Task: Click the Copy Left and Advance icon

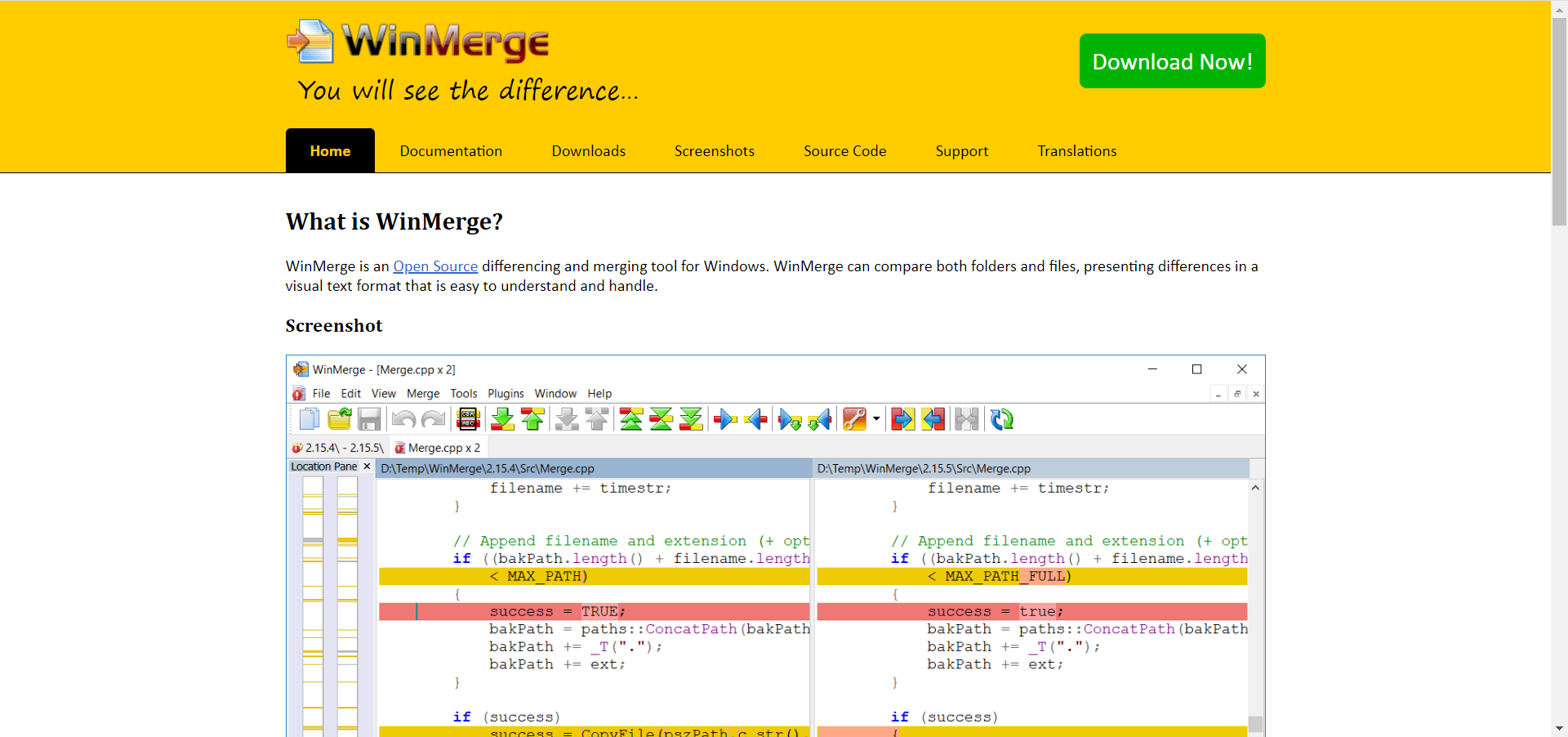Action: coord(820,419)
